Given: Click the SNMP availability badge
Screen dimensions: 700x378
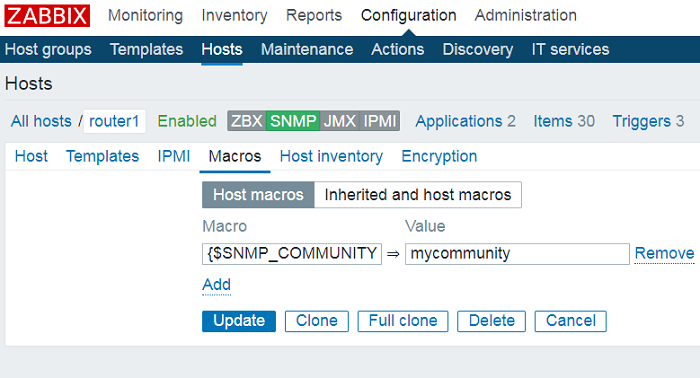Looking at the screenshot, I should [x=293, y=121].
